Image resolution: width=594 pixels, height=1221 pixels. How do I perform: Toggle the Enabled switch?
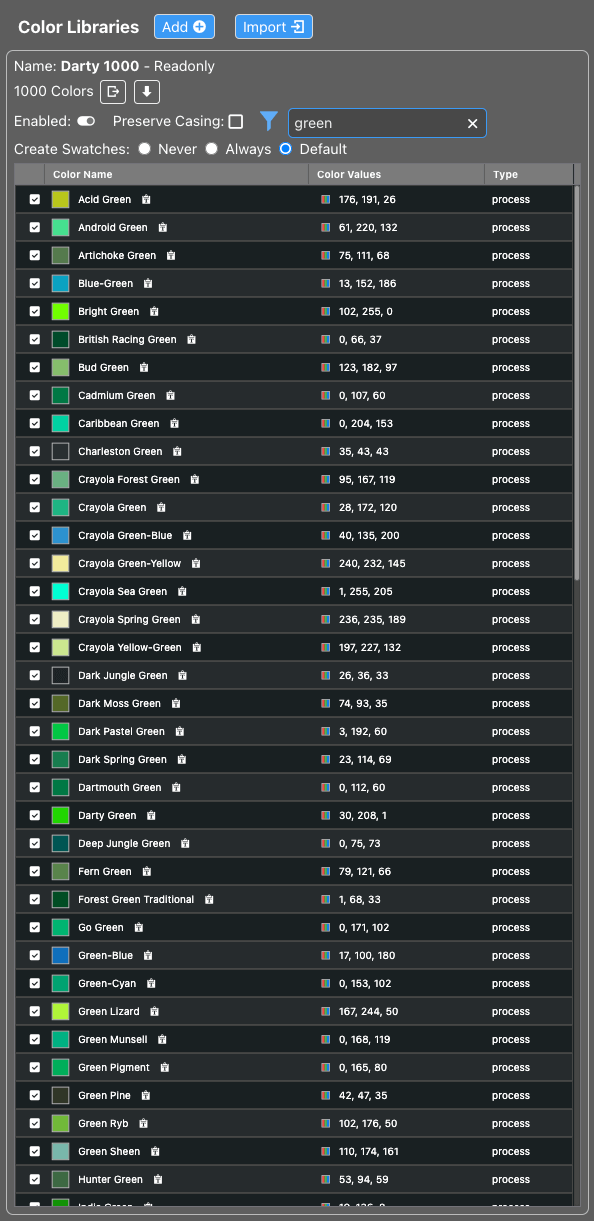pos(85,120)
